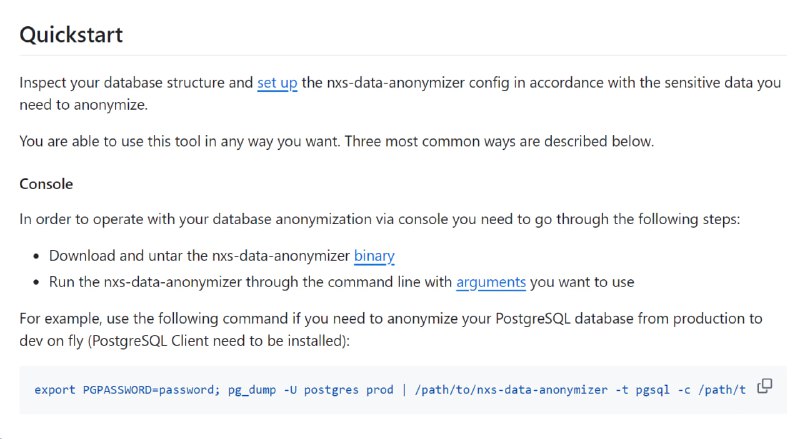Click the paragraph starting "For example, use"
This screenshot has height=439, width=800.
click(391, 330)
